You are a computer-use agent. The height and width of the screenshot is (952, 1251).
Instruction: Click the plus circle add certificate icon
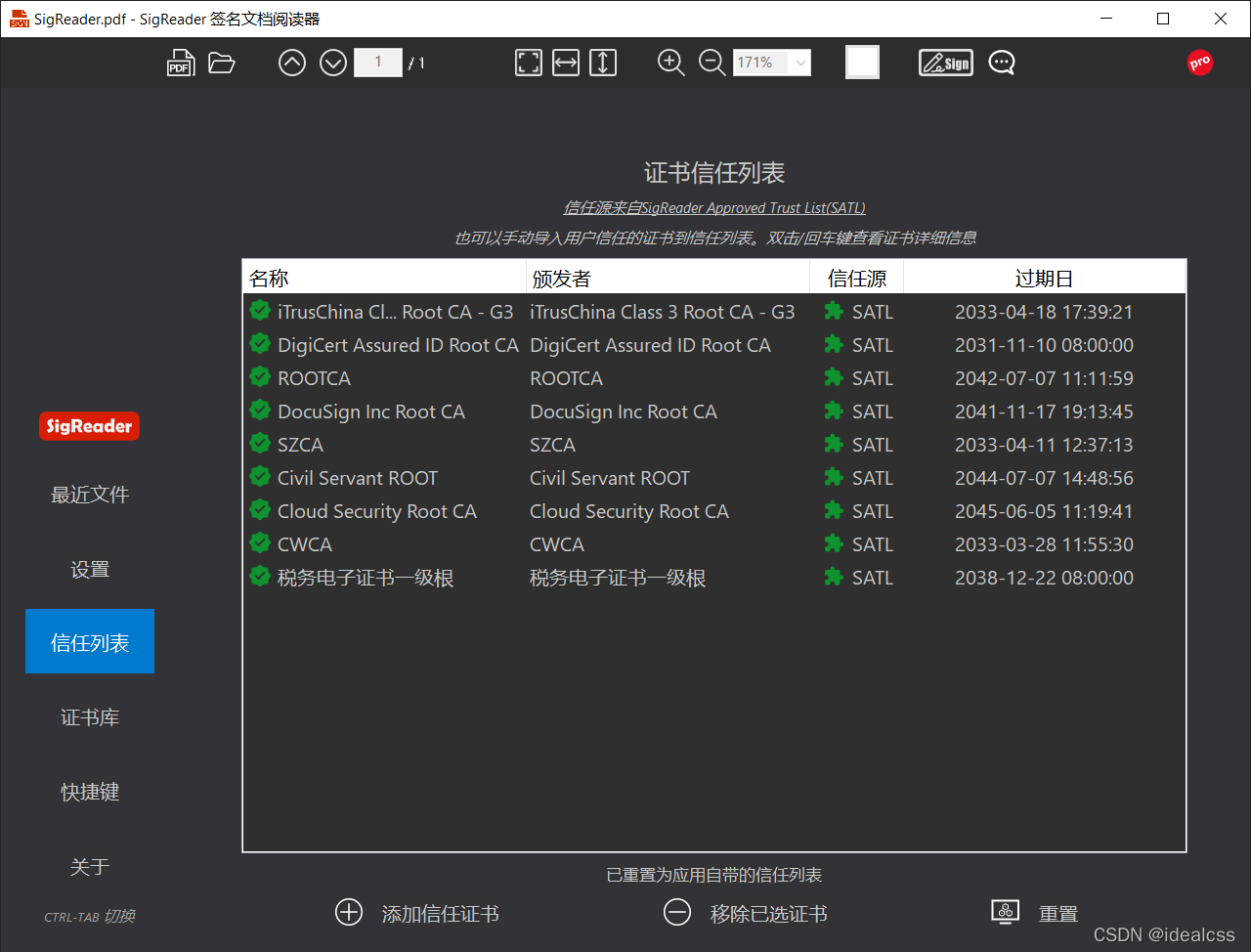[x=349, y=912]
